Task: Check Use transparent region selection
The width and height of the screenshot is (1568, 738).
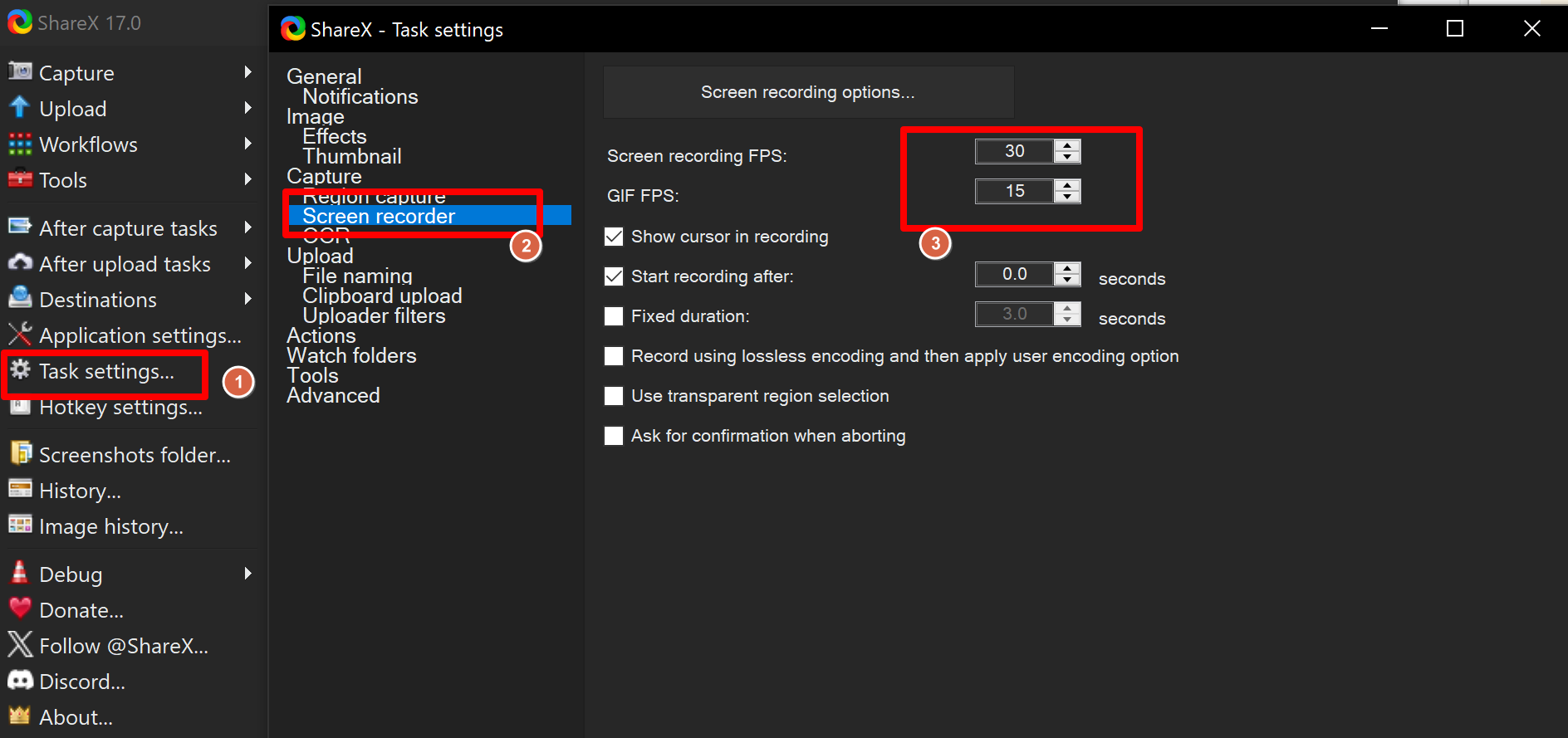Action: 614,396
